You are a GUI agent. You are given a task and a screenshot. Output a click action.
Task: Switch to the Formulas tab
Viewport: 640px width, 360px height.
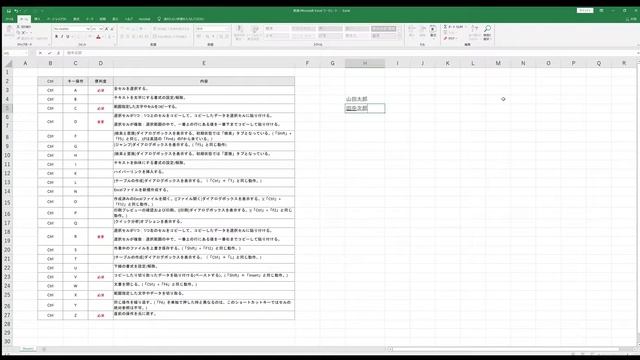coord(76,19)
